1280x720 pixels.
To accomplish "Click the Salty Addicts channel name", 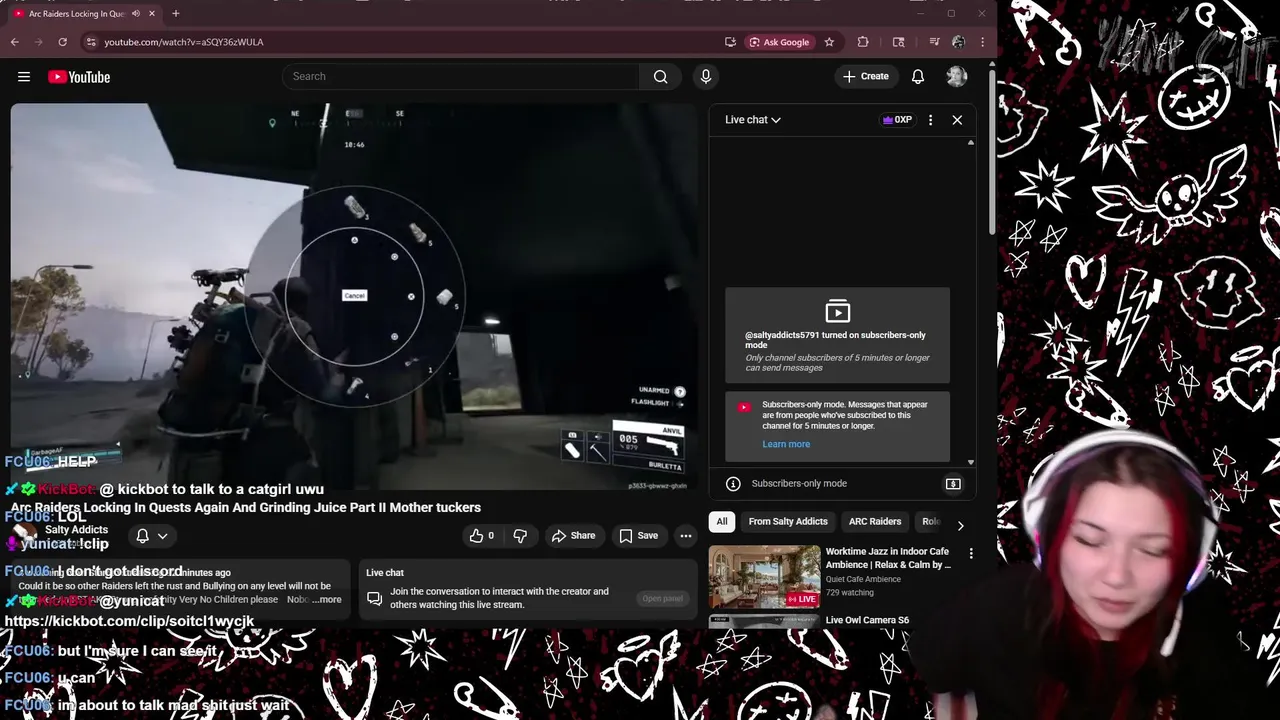I will coord(76,530).
